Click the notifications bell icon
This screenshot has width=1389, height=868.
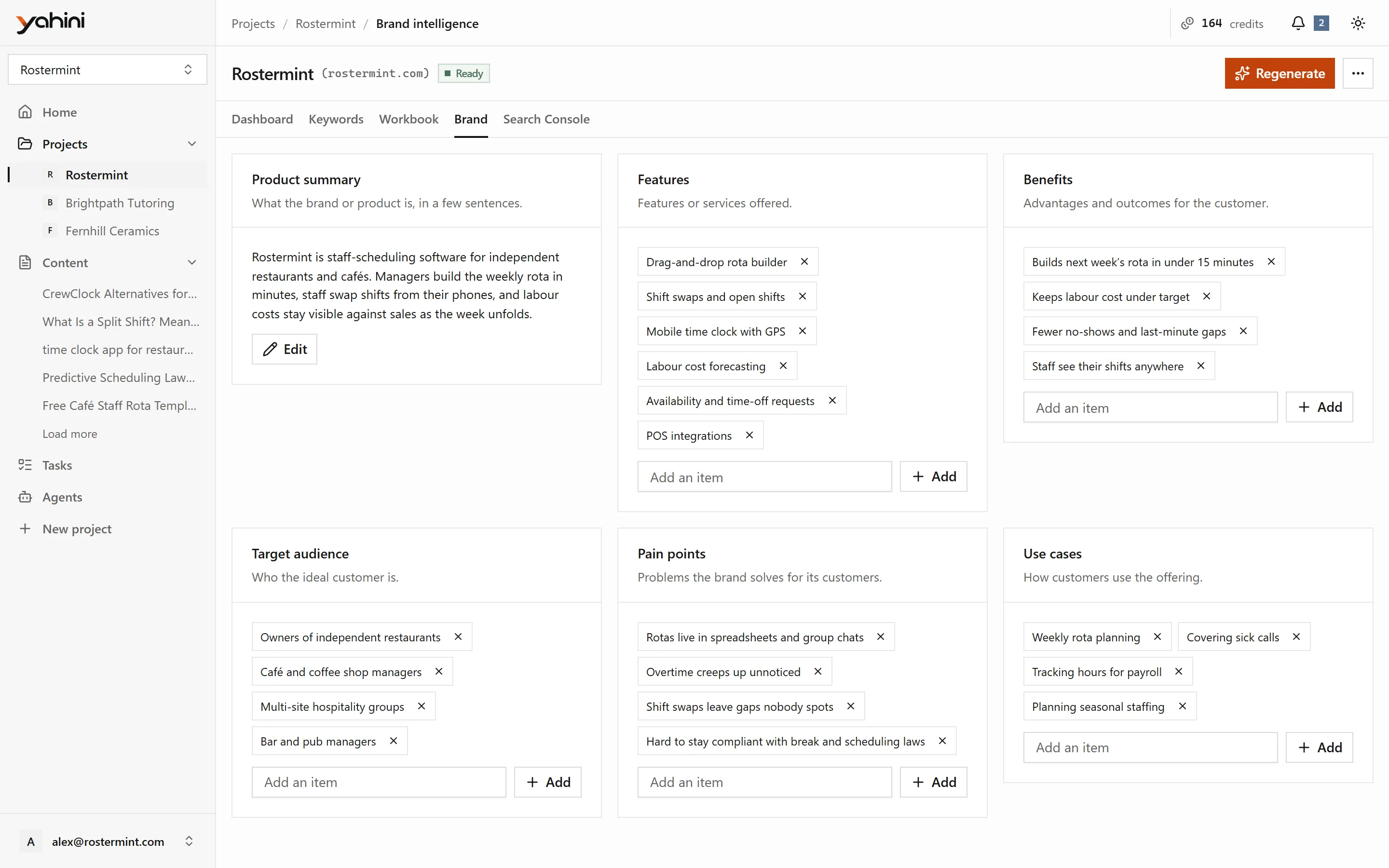(x=1298, y=23)
